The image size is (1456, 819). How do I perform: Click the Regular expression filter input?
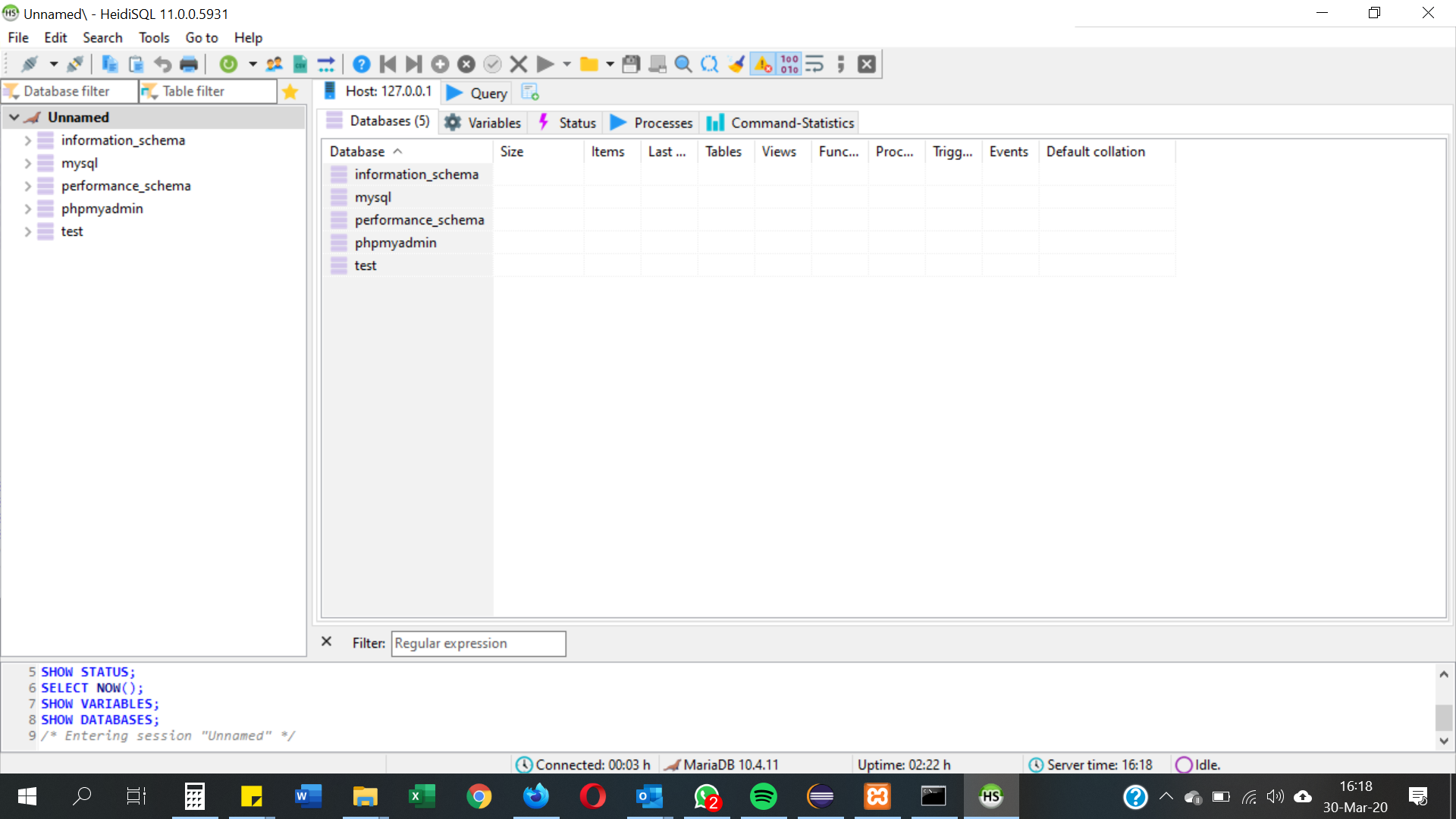pos(479,643)
